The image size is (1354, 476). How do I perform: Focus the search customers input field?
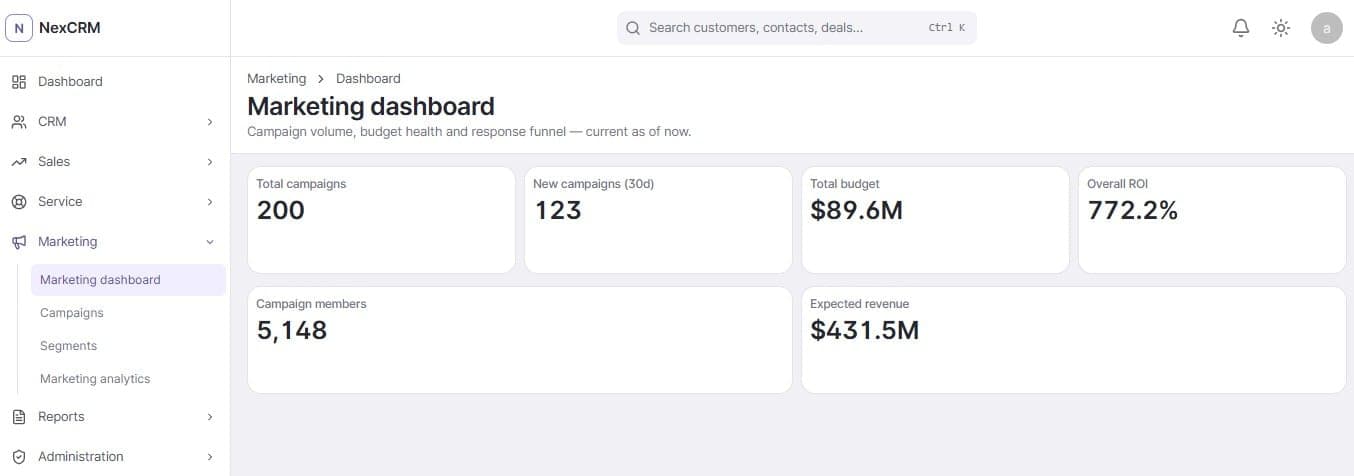point(796,28)
